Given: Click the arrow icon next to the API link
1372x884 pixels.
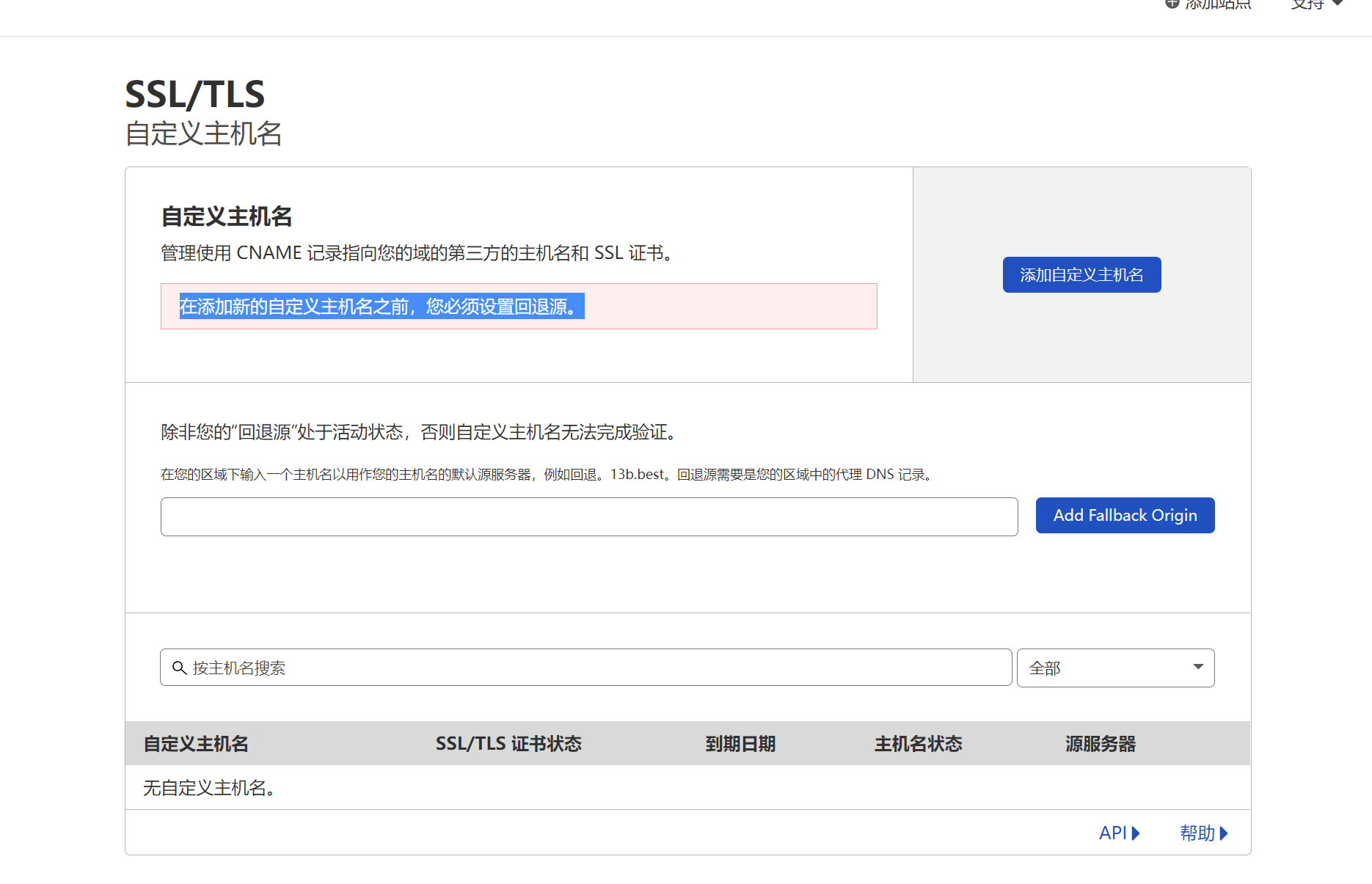Looking at the screenshot, I should click(1136, 833).
